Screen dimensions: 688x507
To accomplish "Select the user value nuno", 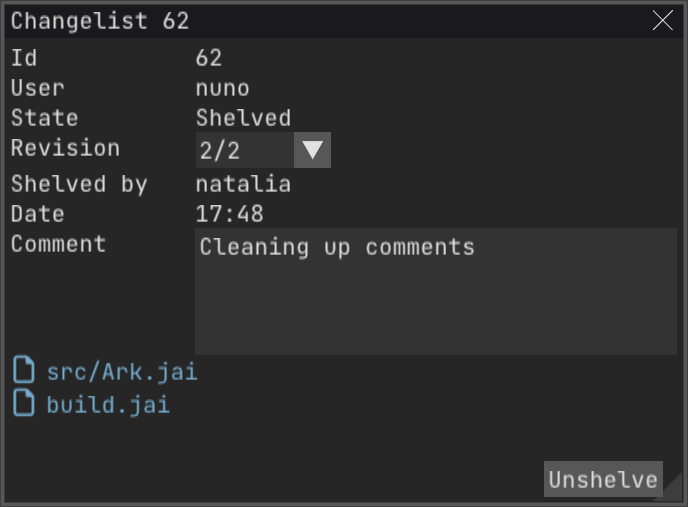I will [223, 88].
